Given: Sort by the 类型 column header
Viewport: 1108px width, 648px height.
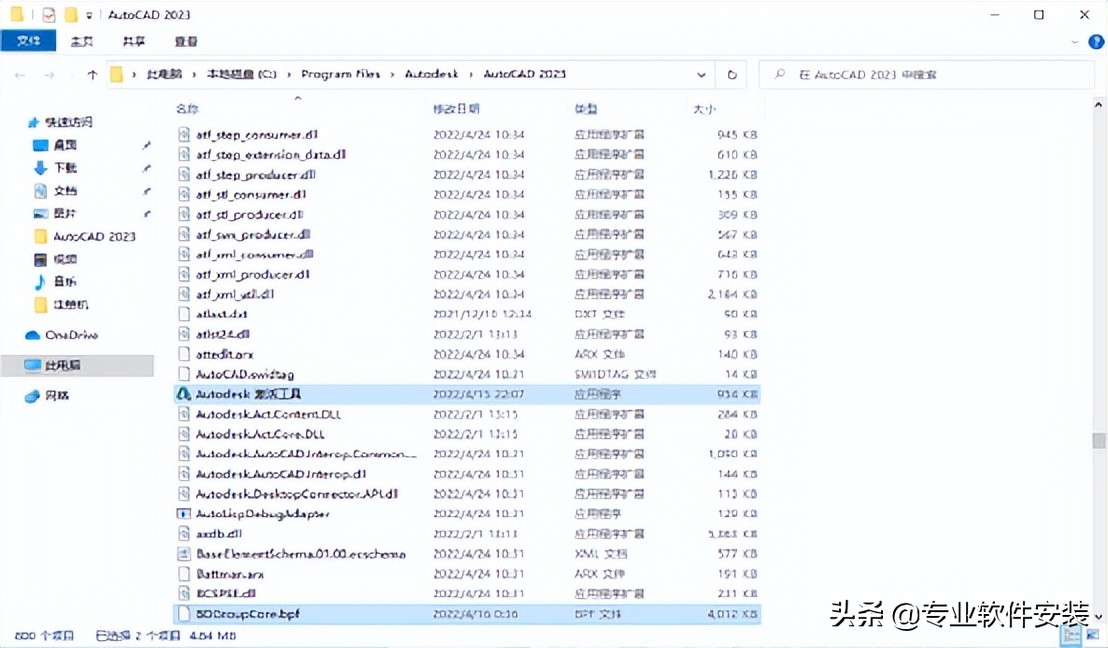Looking at the screenshot, I should click(586, 108).
